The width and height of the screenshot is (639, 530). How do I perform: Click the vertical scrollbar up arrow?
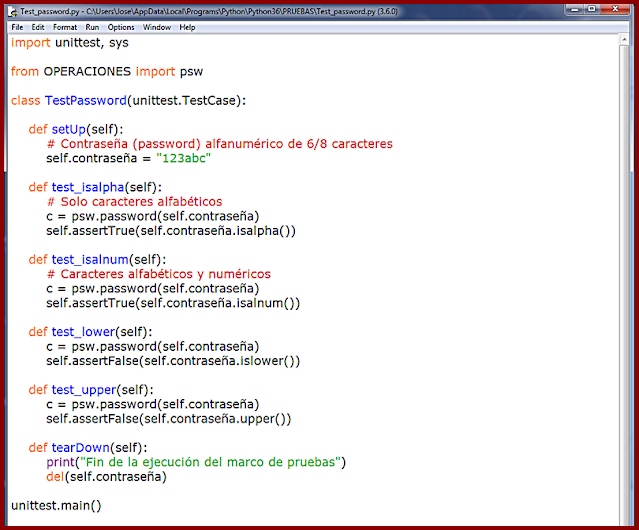pyautogui.click(x=624, y=40)
